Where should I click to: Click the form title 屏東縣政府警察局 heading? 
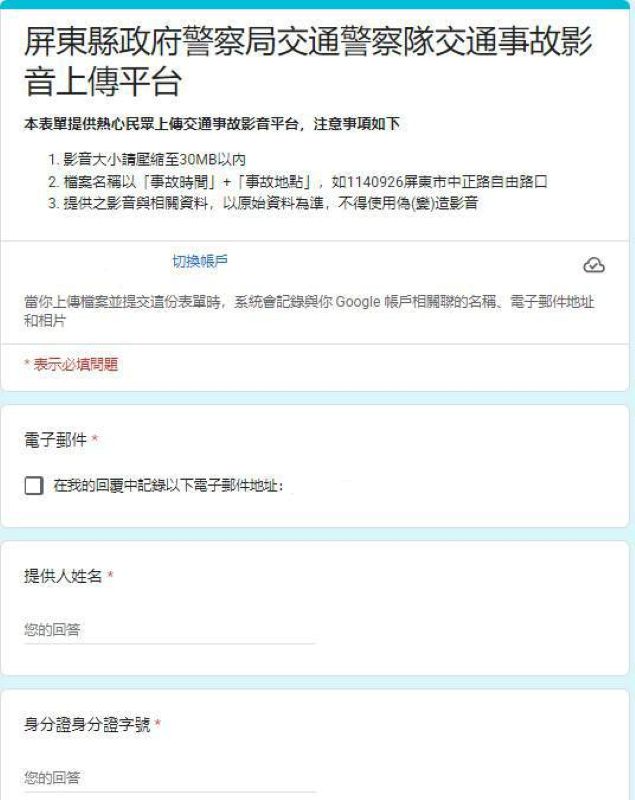coord(308,61)
